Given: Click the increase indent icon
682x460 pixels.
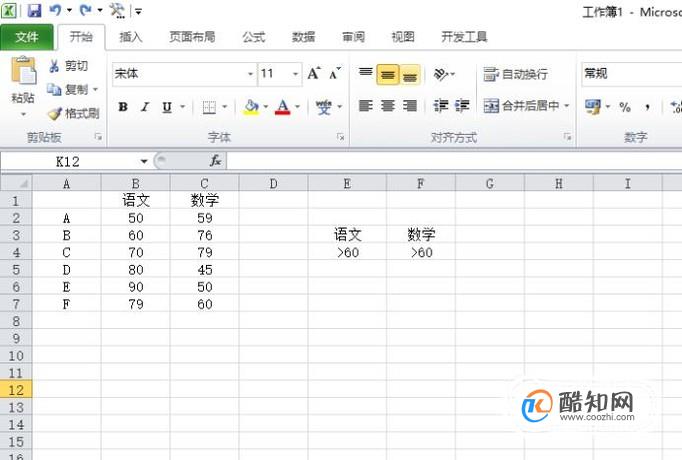Looking at the screenshot, I should [462, 106].
